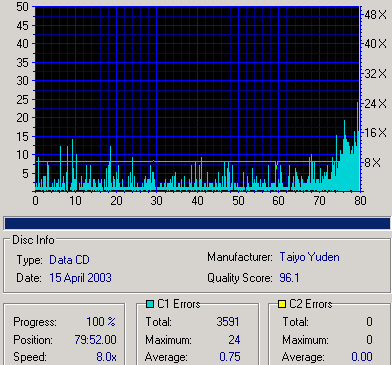Click the green speed line dip at 60

pyautogui.click(x=276, y=165)
